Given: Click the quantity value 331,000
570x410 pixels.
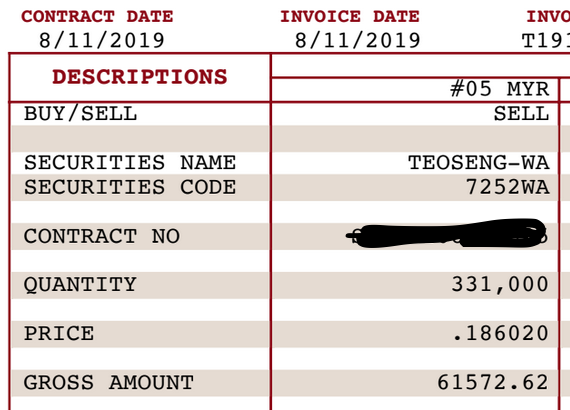Looking at the screenshot, I should [x=500, y=284].
